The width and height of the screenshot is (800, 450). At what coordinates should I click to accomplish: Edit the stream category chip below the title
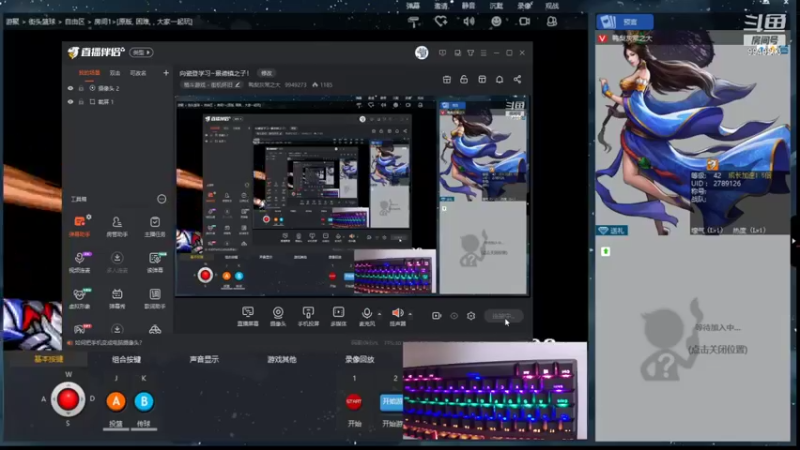[x=212, y=85]
